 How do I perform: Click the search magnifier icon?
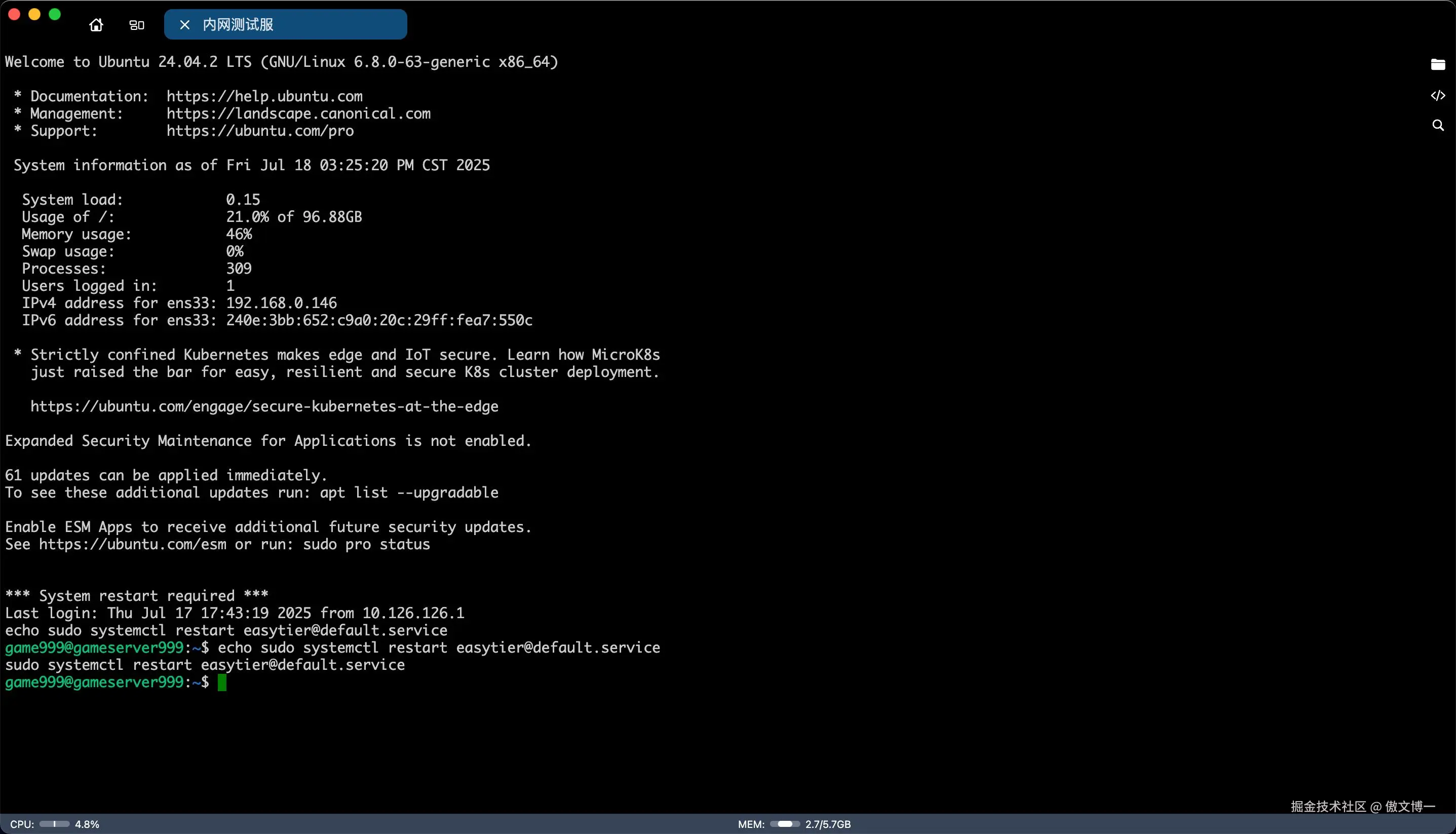[1438, 125]
